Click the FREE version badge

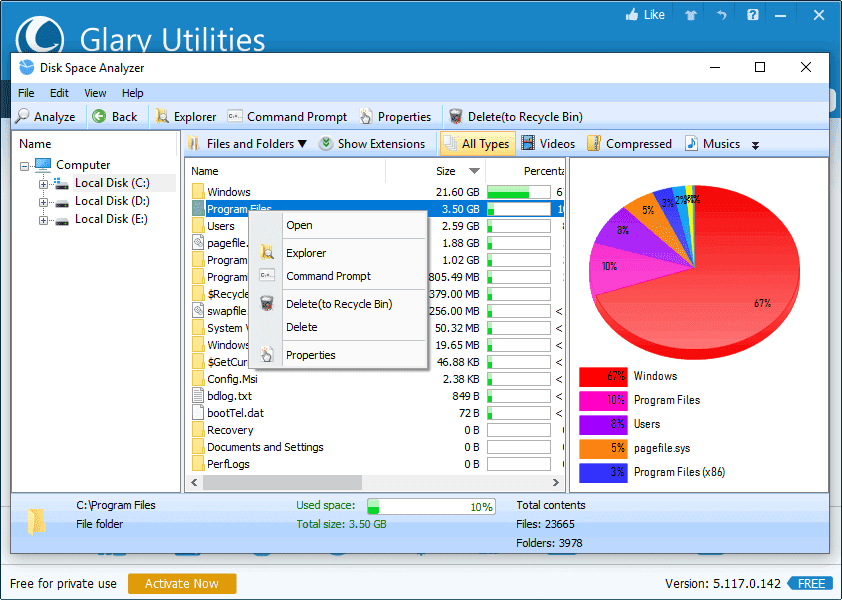pos(810,583)
